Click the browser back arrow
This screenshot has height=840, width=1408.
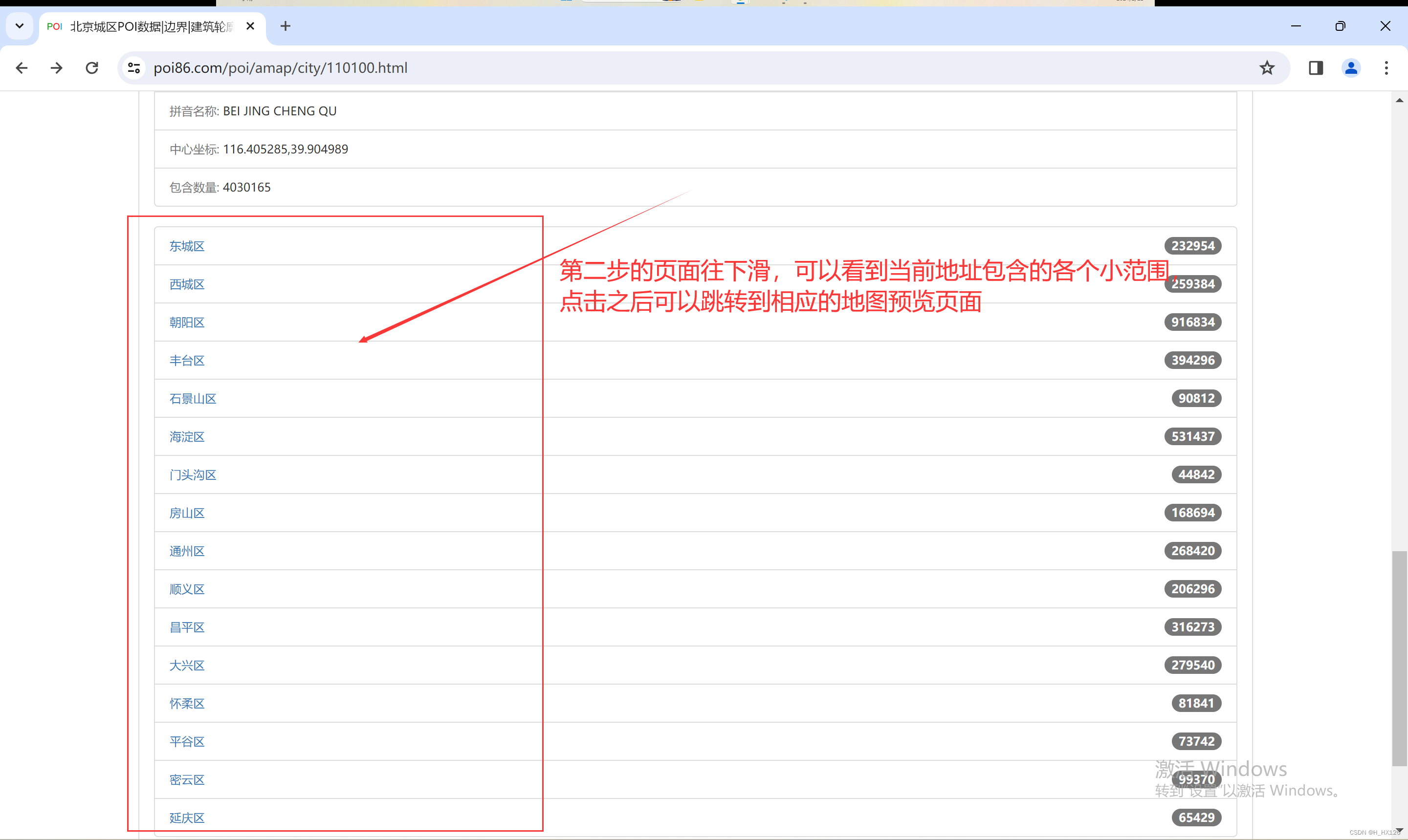[x=22, y=68]
